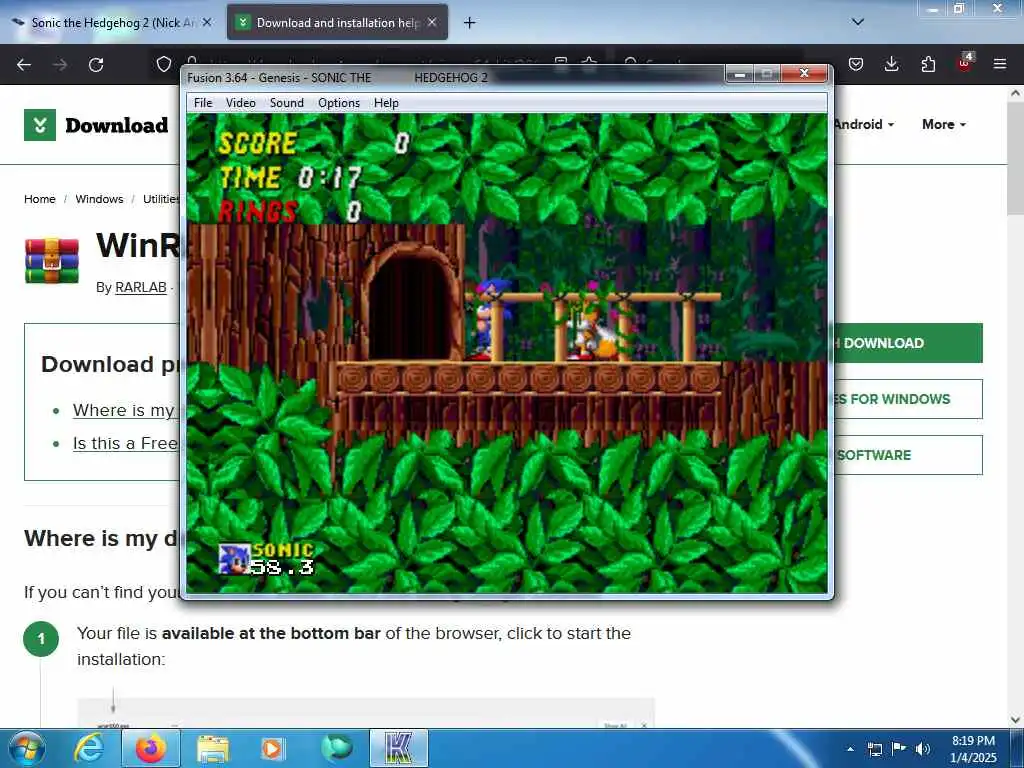The width and height of the screenshot is (1024, 768).
Task: Open the Action Center flag icon
Action: (899, 749)
